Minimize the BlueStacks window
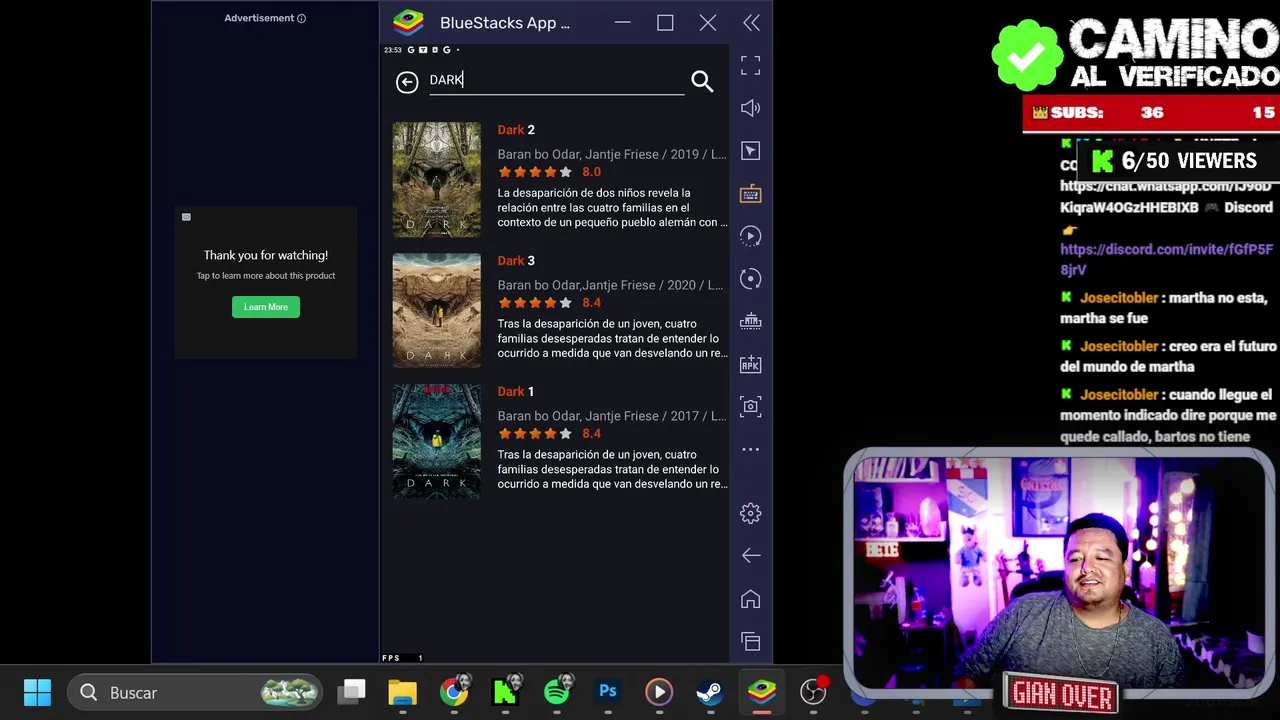This screenshot has height=720, width=1280. 622,23
